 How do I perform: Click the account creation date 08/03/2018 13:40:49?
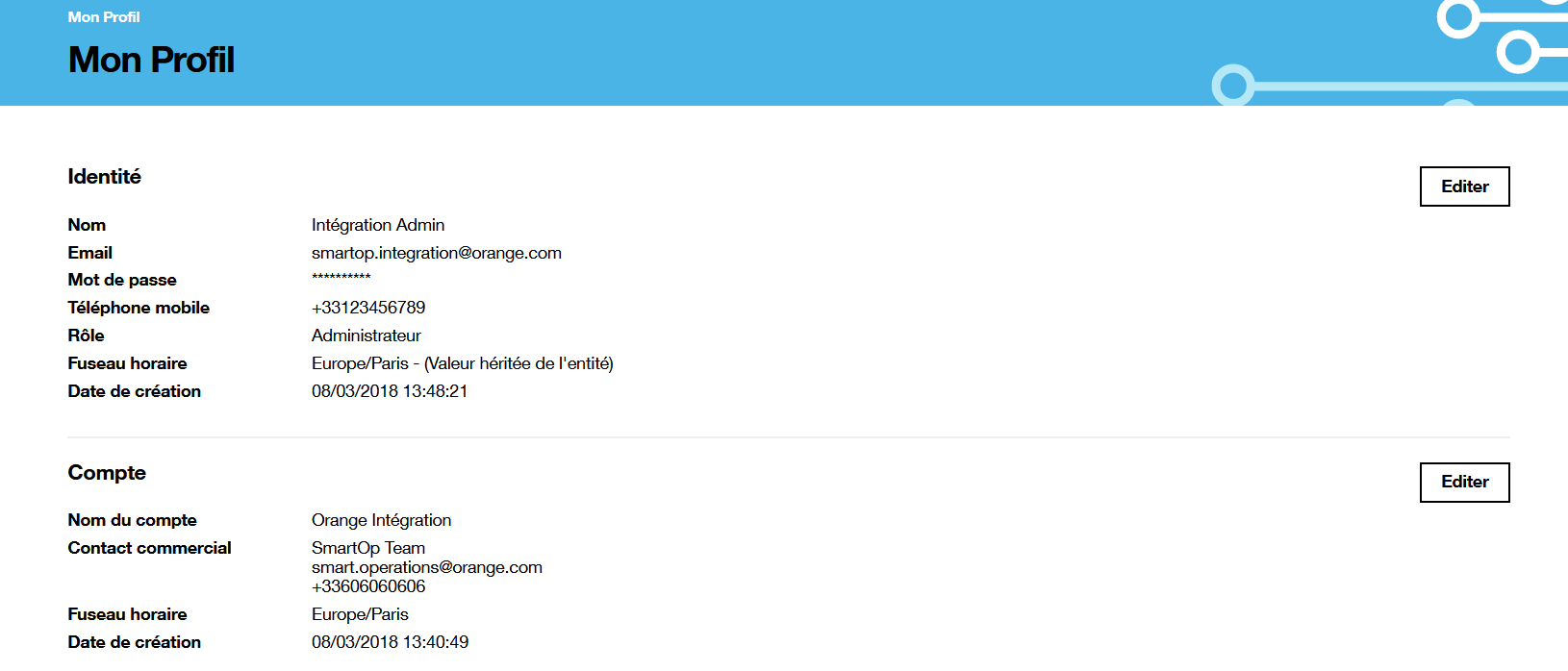click(390, 642)
